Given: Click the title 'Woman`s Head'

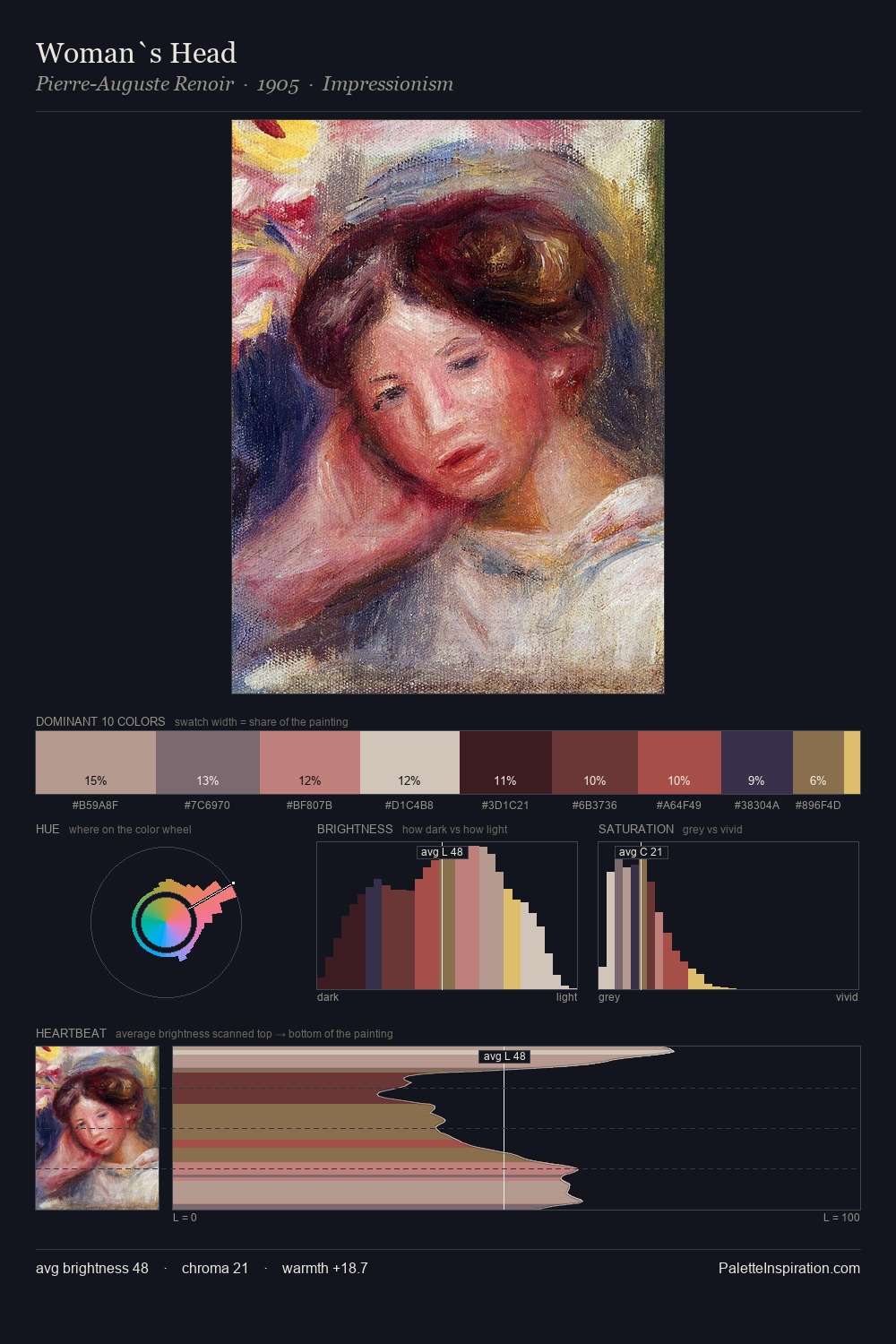Looking at the screenshot, I should 136,53.
